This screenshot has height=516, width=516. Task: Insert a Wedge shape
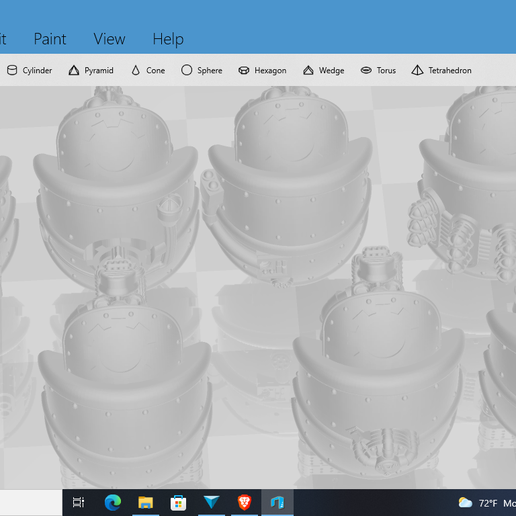pos(323,70)
